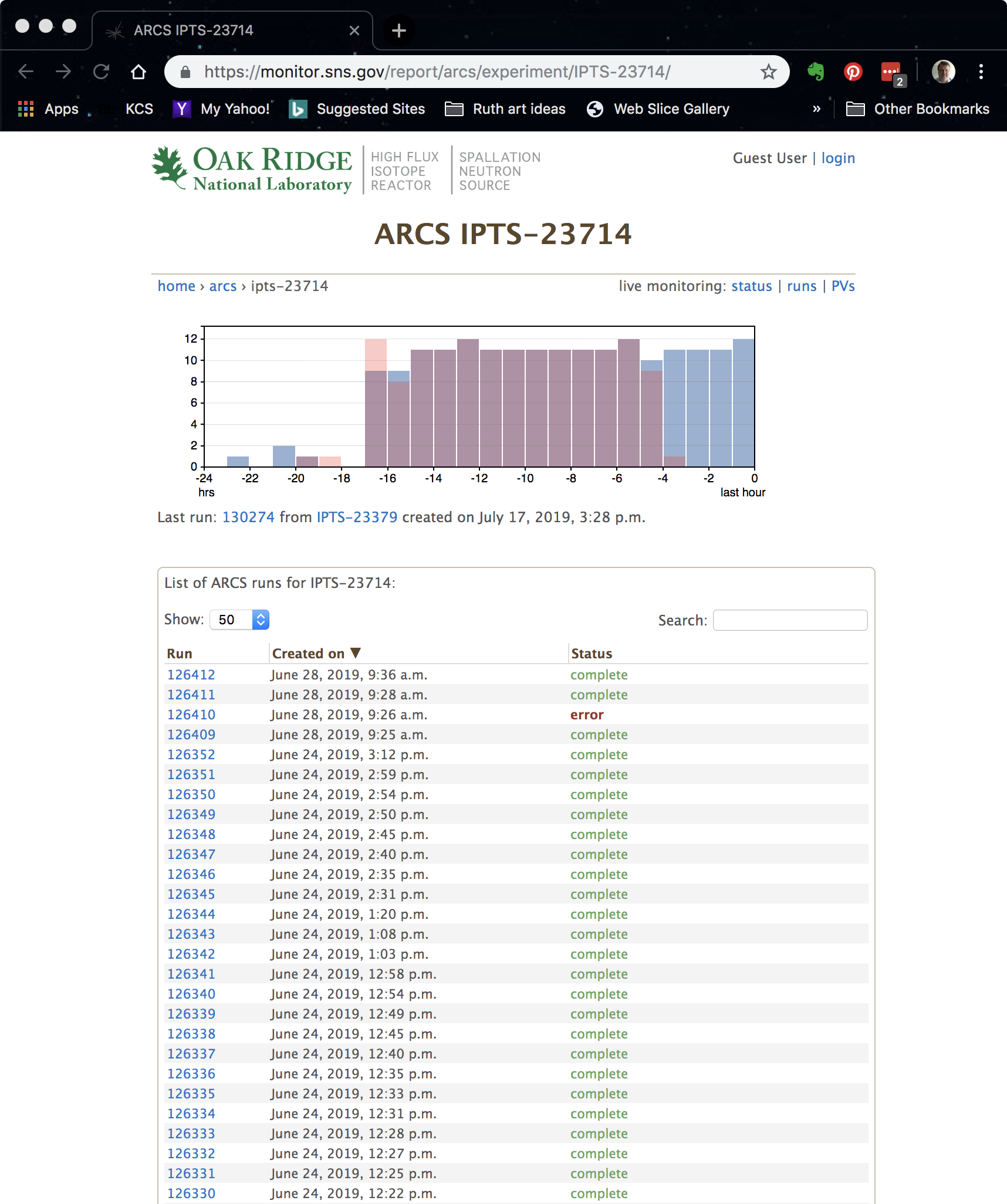1007x1204 pixels.
Task: Click the home icon in browser toolbar
Action: pyautogui.click(x=138, y=72)
